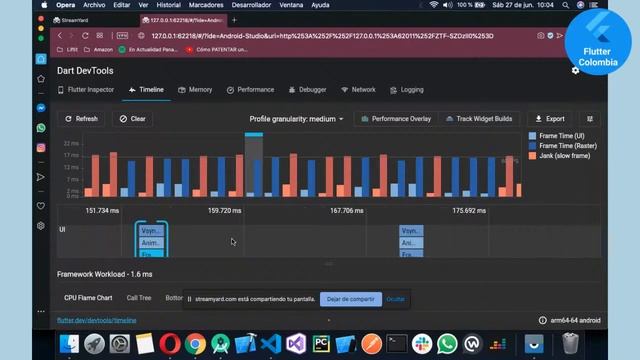Switch to the Debugger tab
Screen dimensions: 640x360
307,90
